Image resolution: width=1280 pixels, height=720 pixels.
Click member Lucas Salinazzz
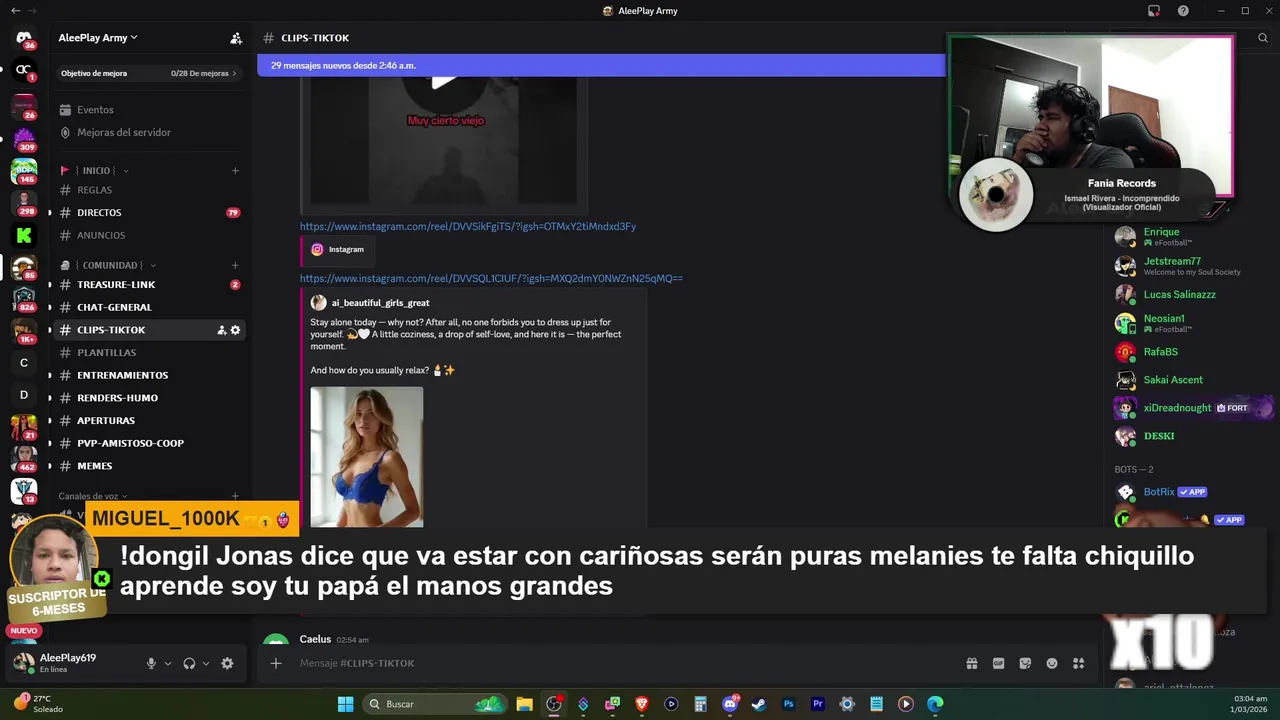pos(1180,295)
